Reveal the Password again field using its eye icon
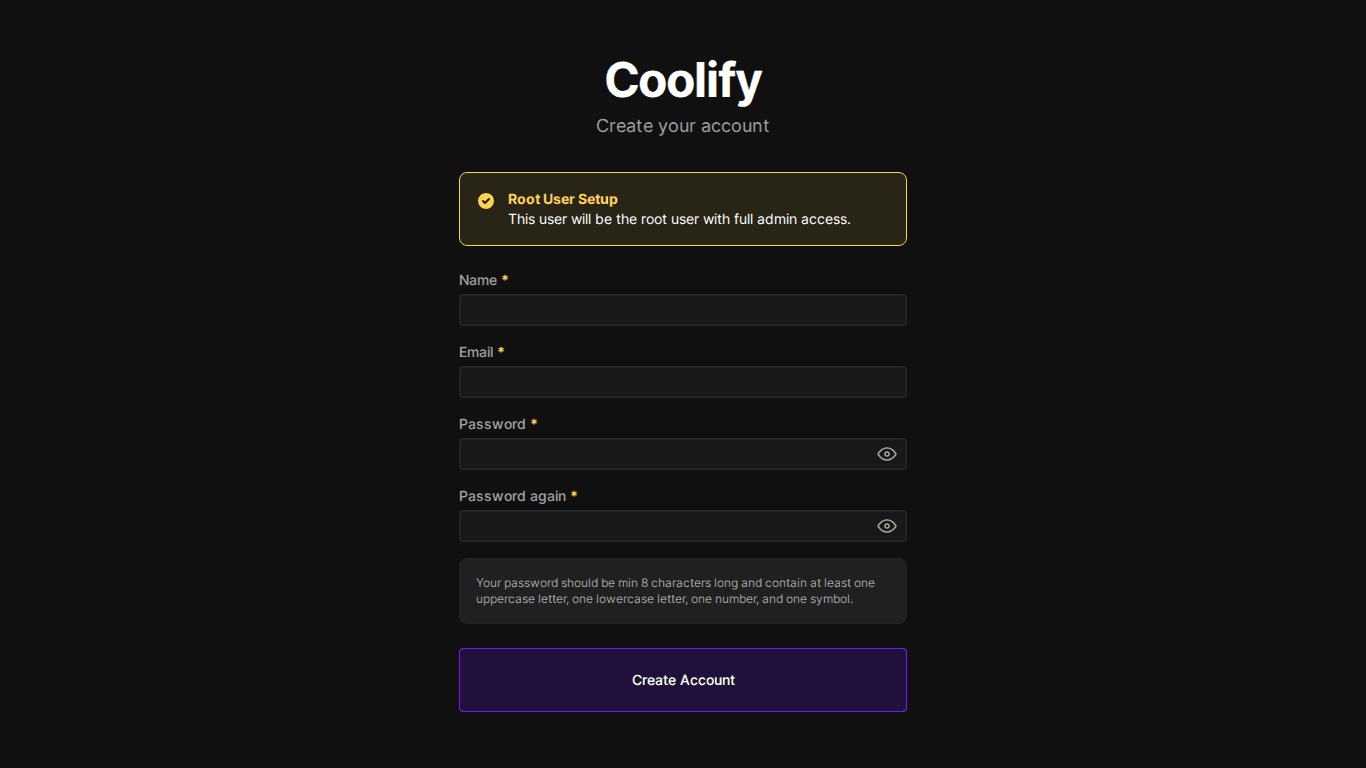The height and width of the screenshot is (768, 1366). [x=886, y=526]
